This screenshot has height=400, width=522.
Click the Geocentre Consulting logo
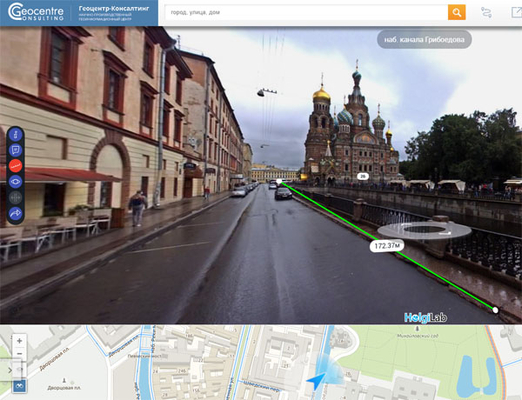[36, 12]
